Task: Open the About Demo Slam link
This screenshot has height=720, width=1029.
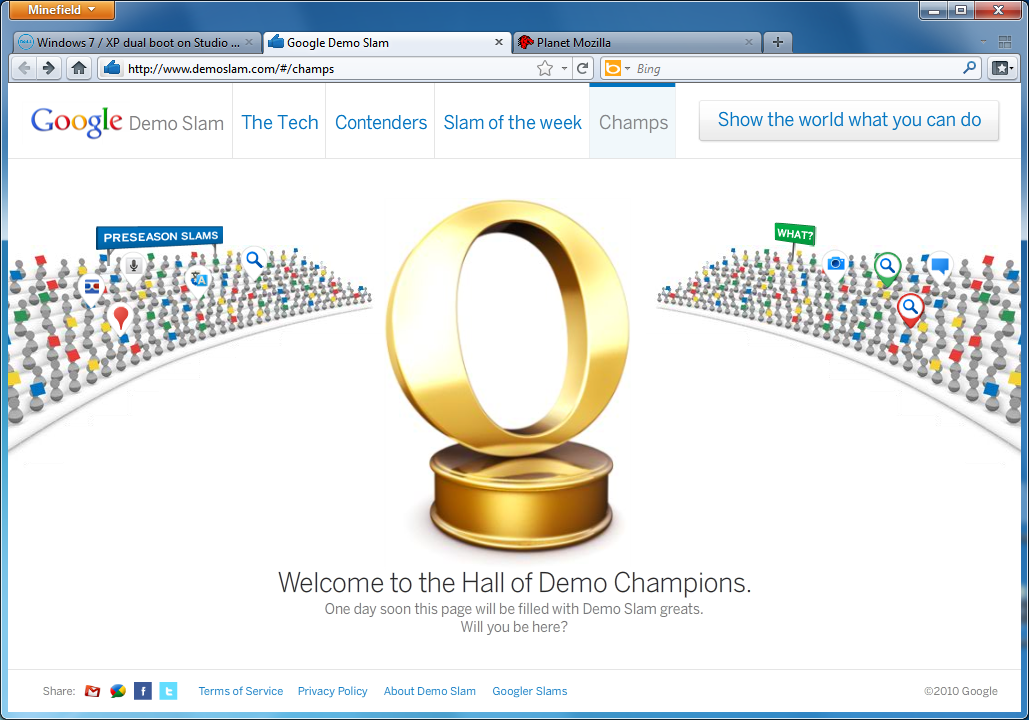Action: [x=429, y=691]
